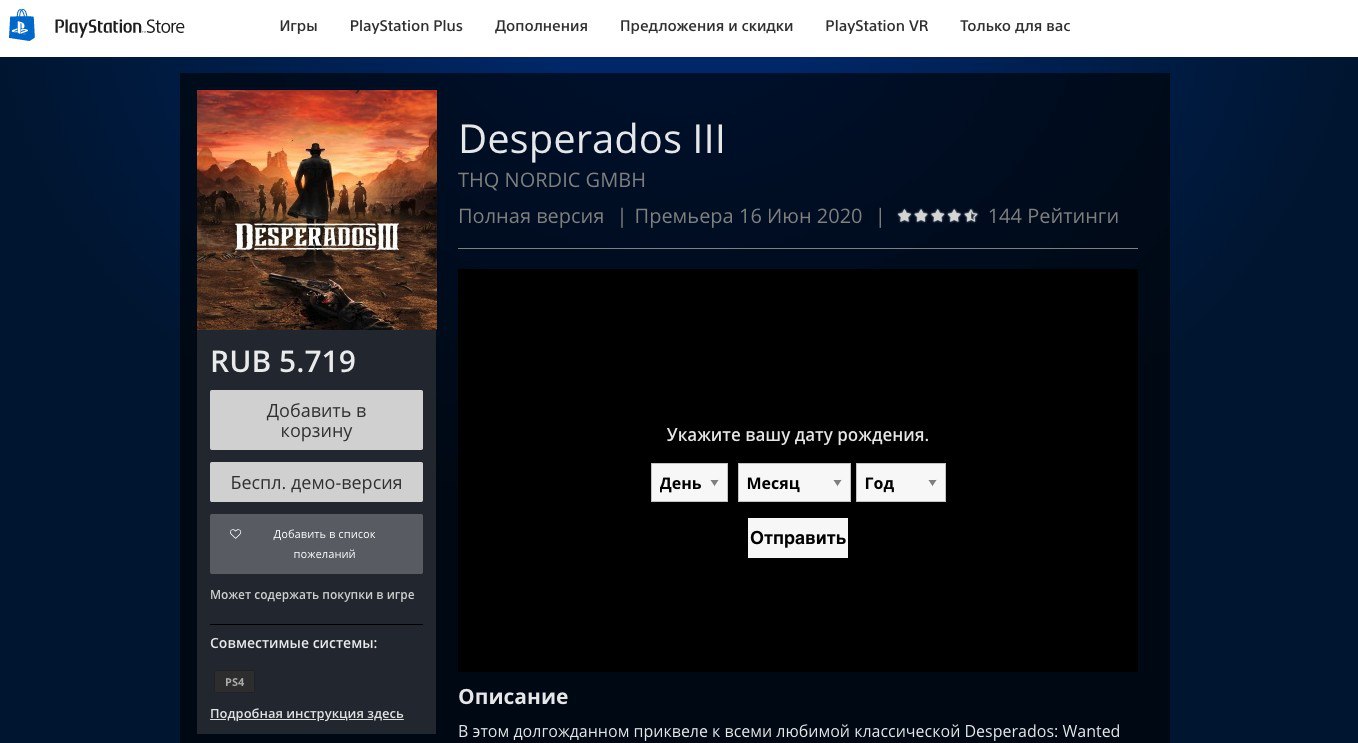Image resolution: width=1358 pixels, height=743 pixels.
Task: Expand the День birth date dropdown
Action: tap(689, 483)
